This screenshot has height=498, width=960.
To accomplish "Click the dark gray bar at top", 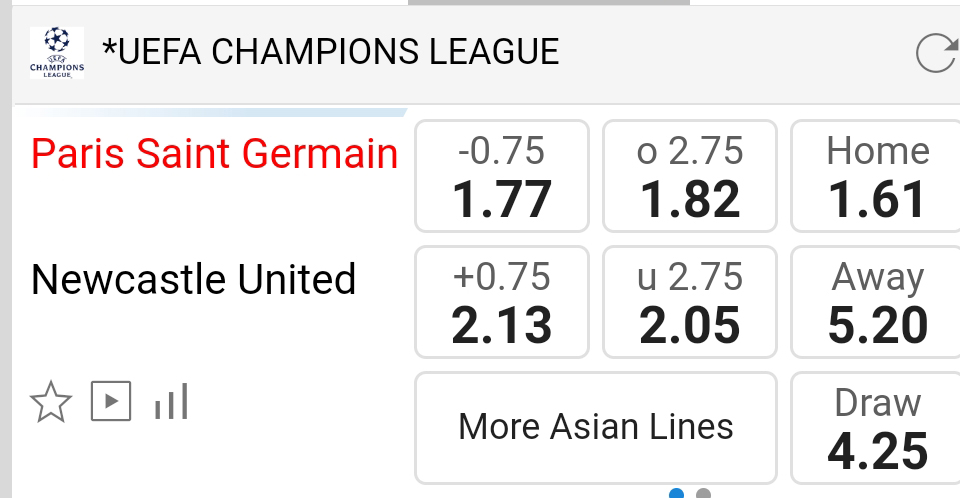I will coord(549,2).
